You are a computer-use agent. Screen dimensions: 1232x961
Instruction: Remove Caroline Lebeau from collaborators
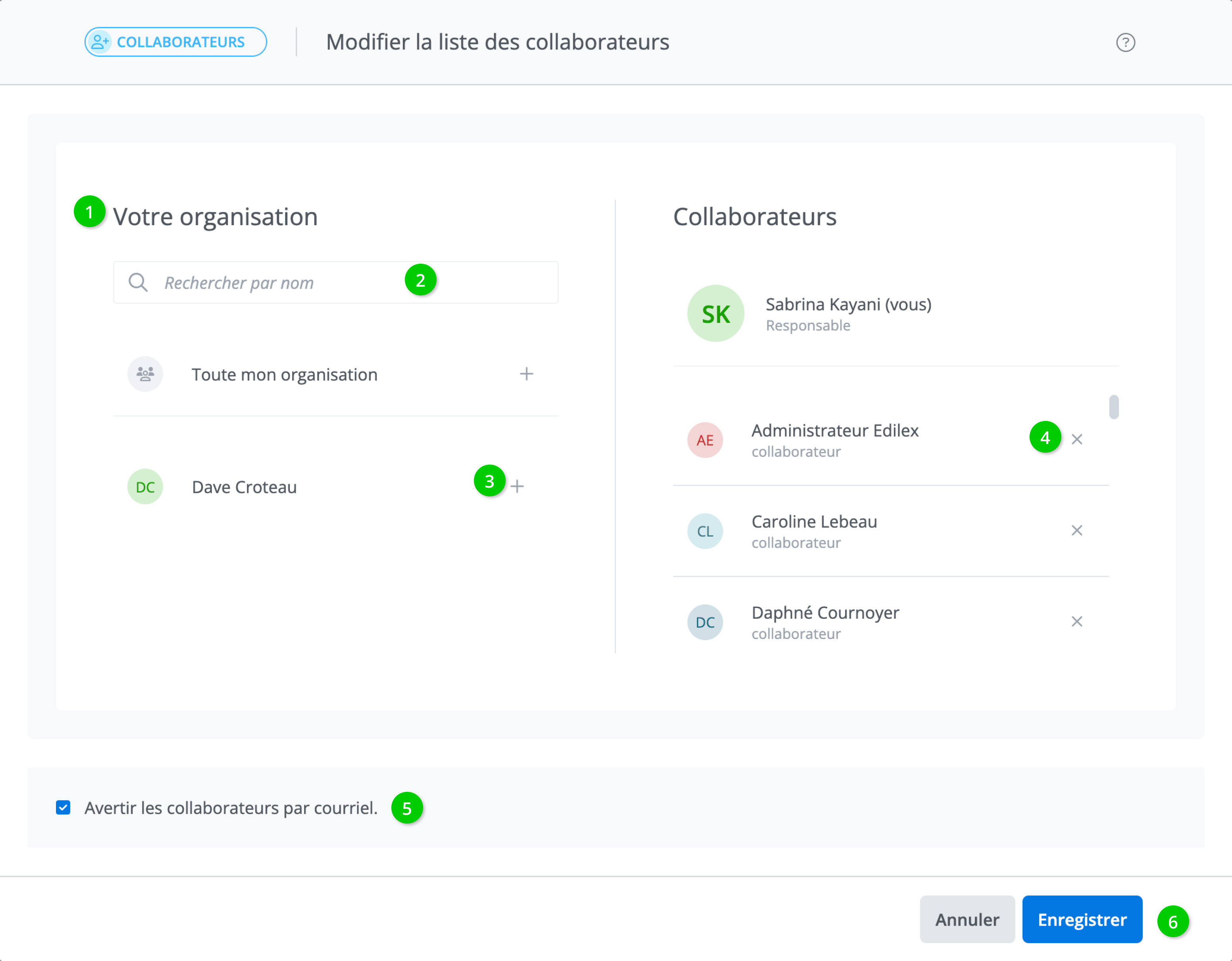(1076, 530)
